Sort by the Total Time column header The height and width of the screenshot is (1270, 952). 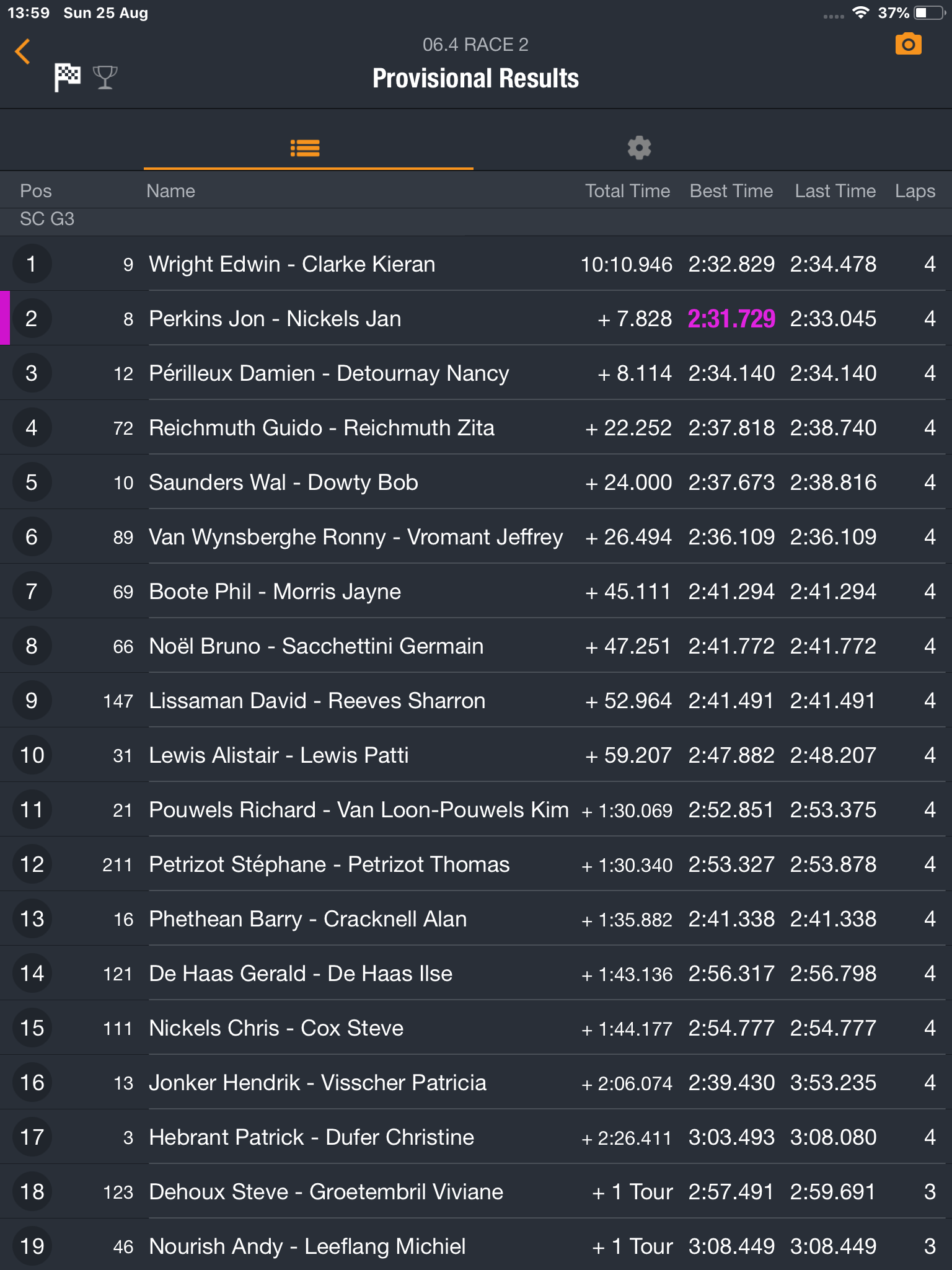point(627,191)
